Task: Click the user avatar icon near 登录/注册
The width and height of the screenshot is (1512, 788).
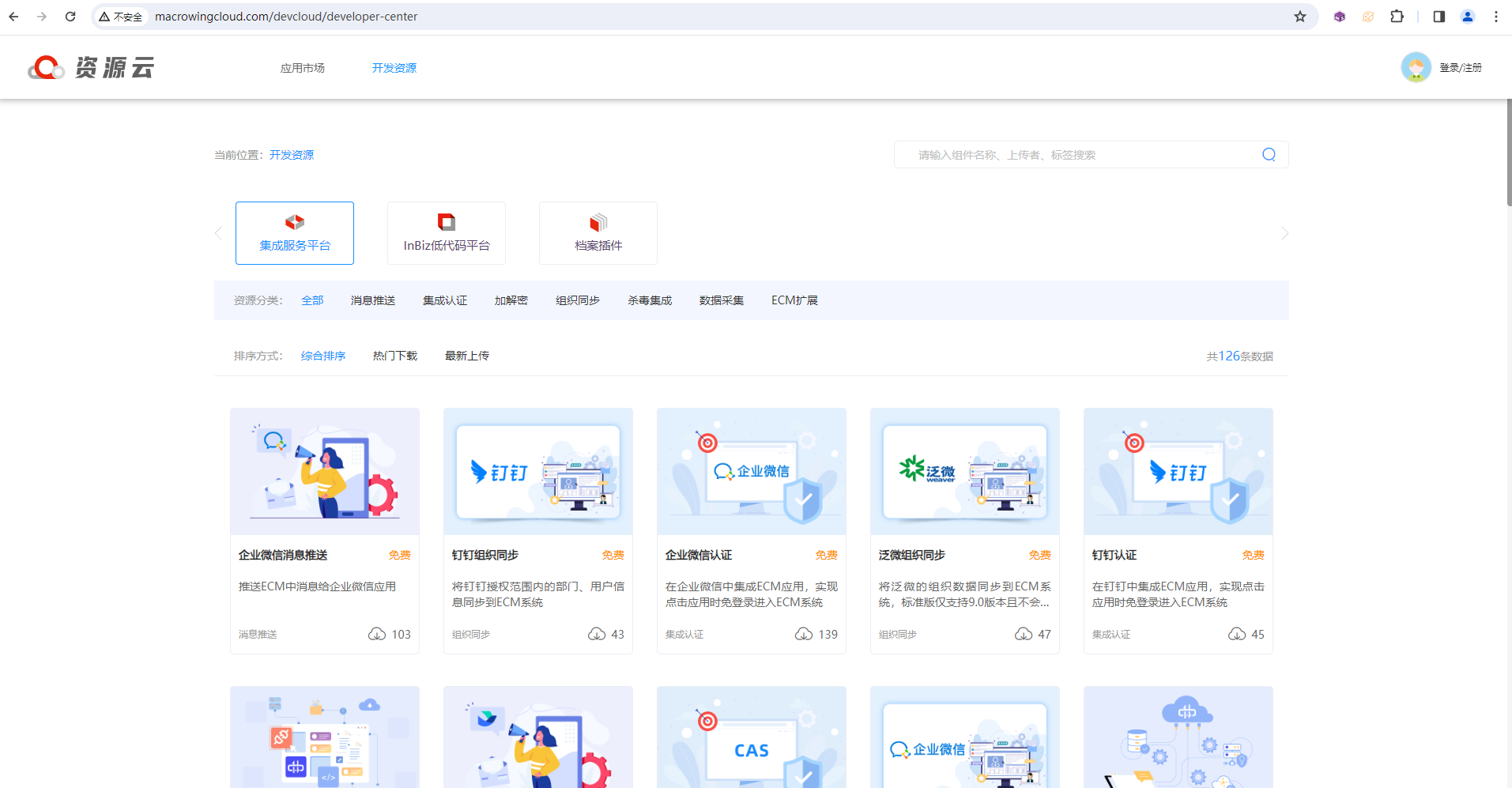Action: 1416,67
